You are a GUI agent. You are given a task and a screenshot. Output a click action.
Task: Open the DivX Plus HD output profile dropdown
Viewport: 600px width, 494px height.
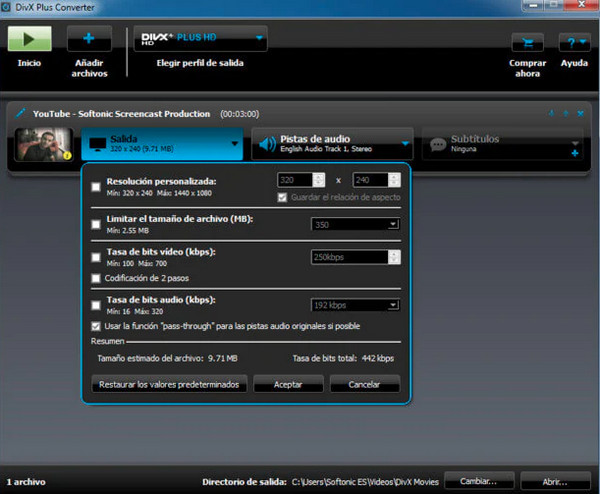[x=201, y=38]
